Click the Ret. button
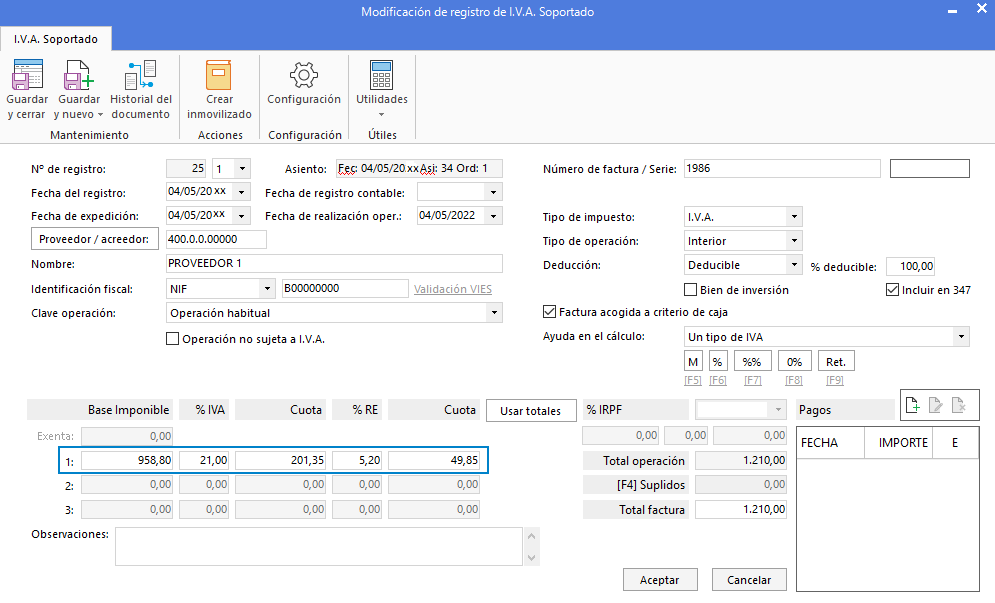 836,361
